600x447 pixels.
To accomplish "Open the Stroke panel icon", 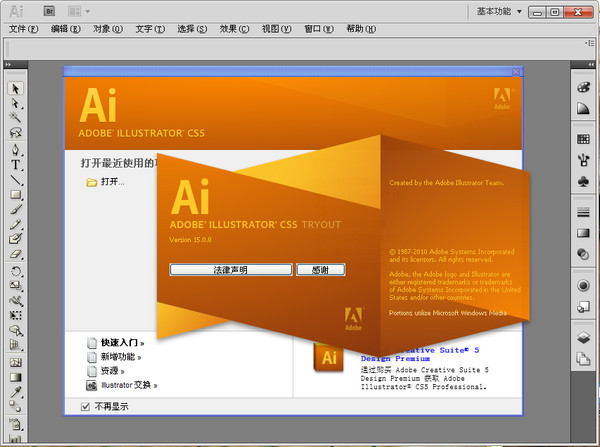I will [x=584, y=212].
